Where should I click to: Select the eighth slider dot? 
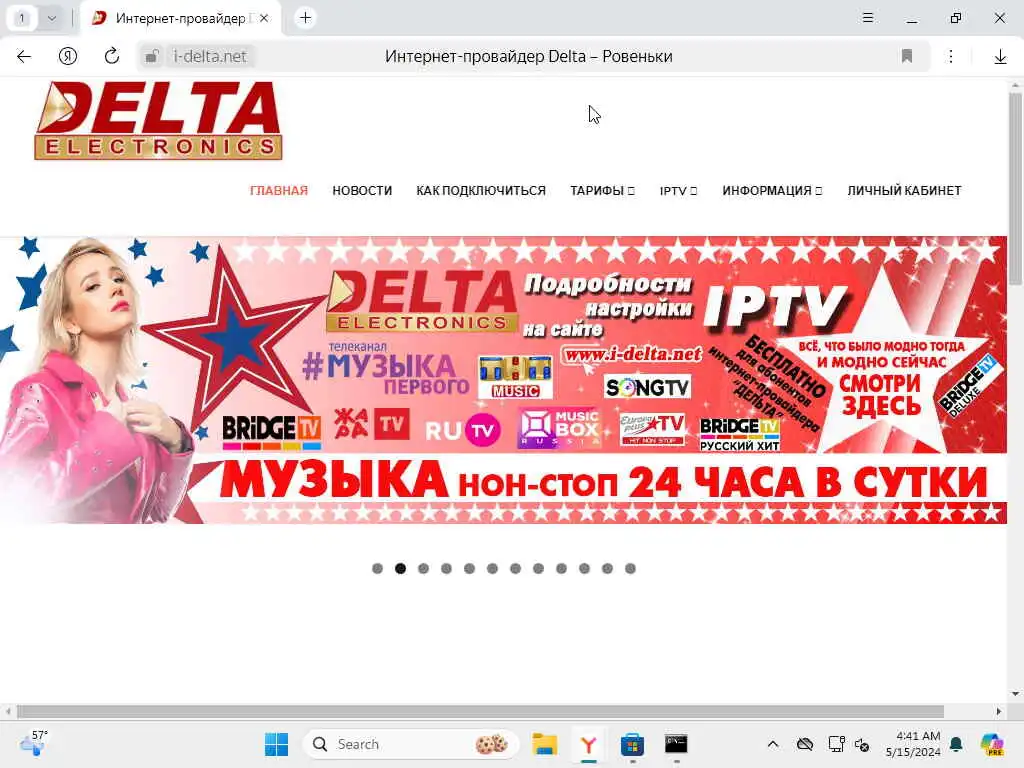click(538, 569)
